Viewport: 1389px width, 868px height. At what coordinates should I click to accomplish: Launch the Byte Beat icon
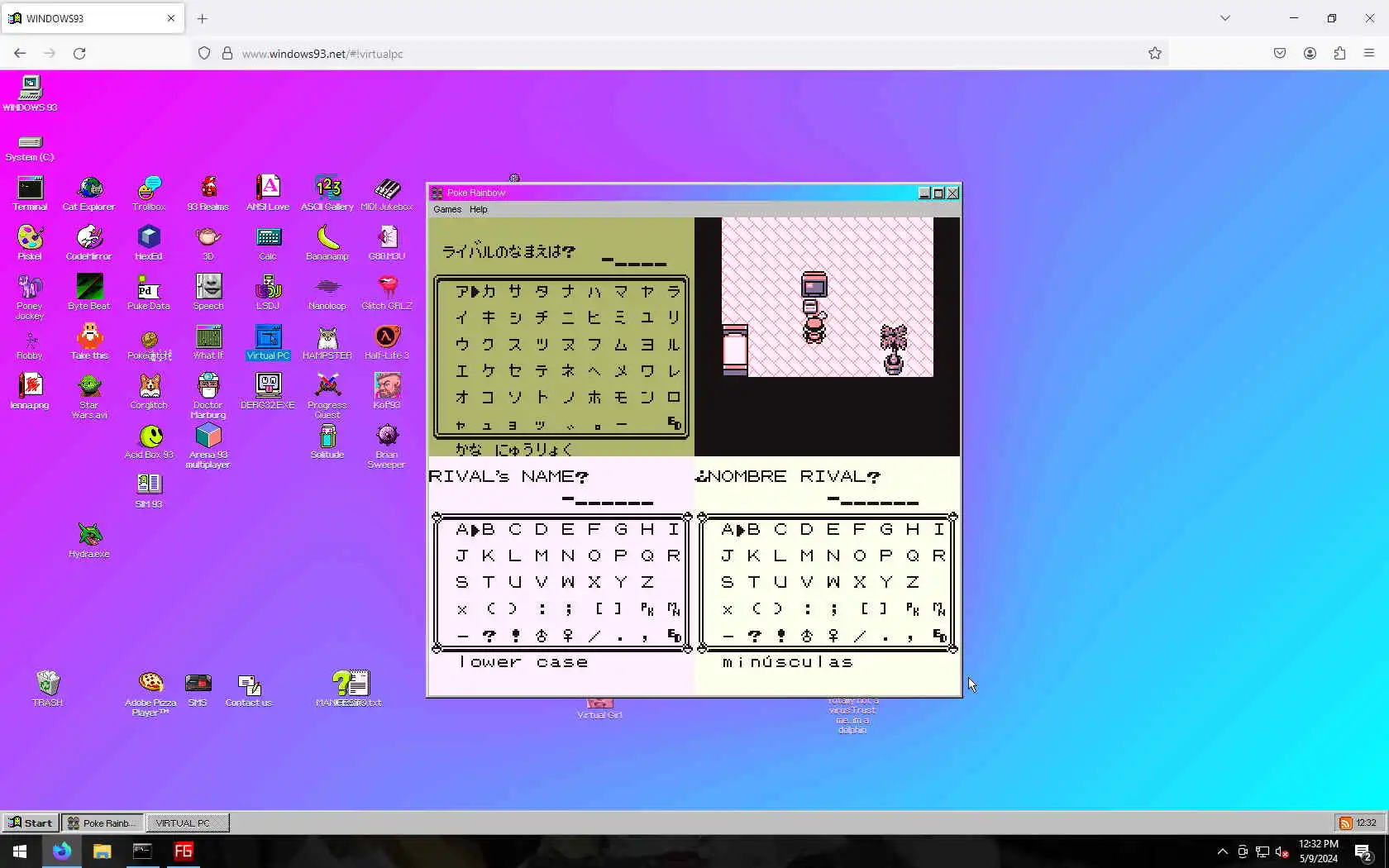89,293
